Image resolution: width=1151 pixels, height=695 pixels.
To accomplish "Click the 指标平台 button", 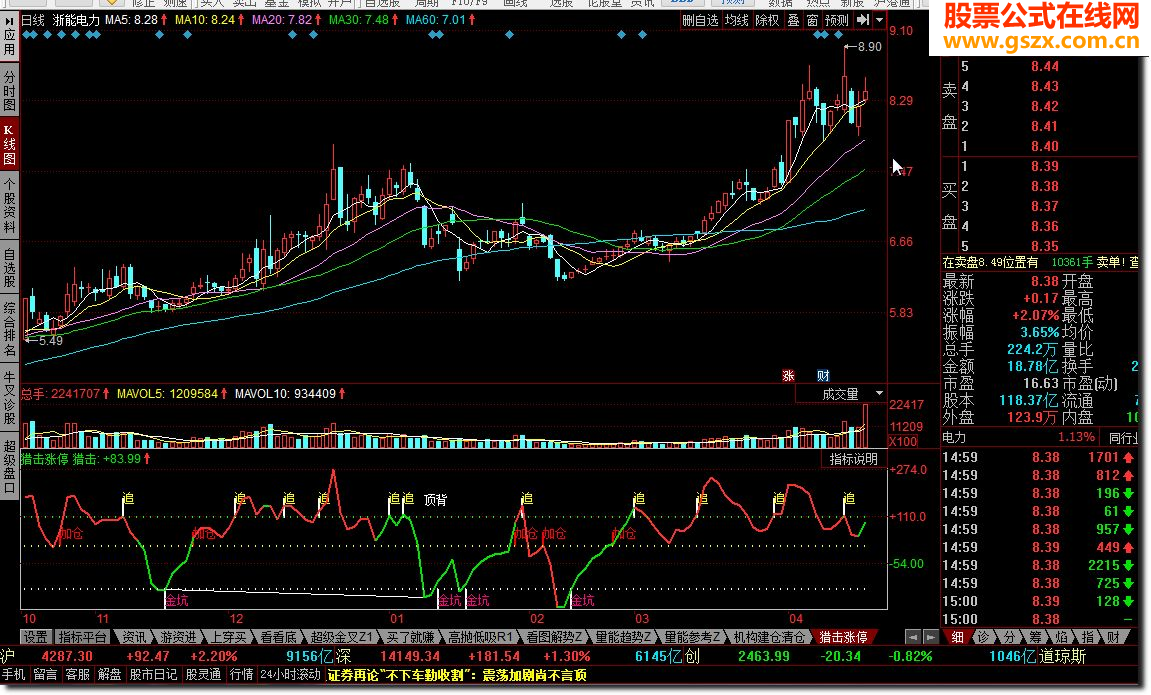I will (82, 637).
